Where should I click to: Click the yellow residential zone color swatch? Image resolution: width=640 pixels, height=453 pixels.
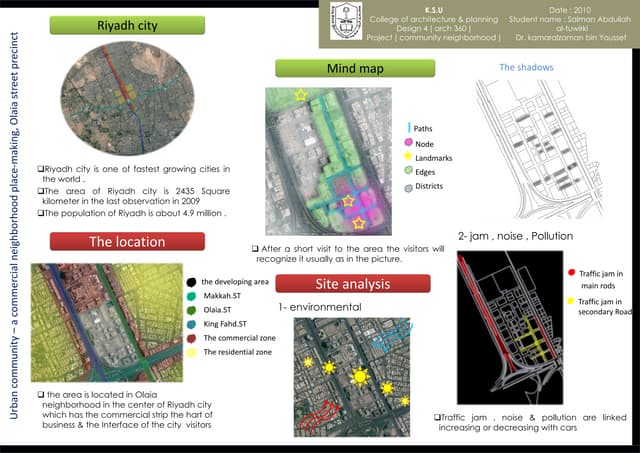tap(192, 352)
